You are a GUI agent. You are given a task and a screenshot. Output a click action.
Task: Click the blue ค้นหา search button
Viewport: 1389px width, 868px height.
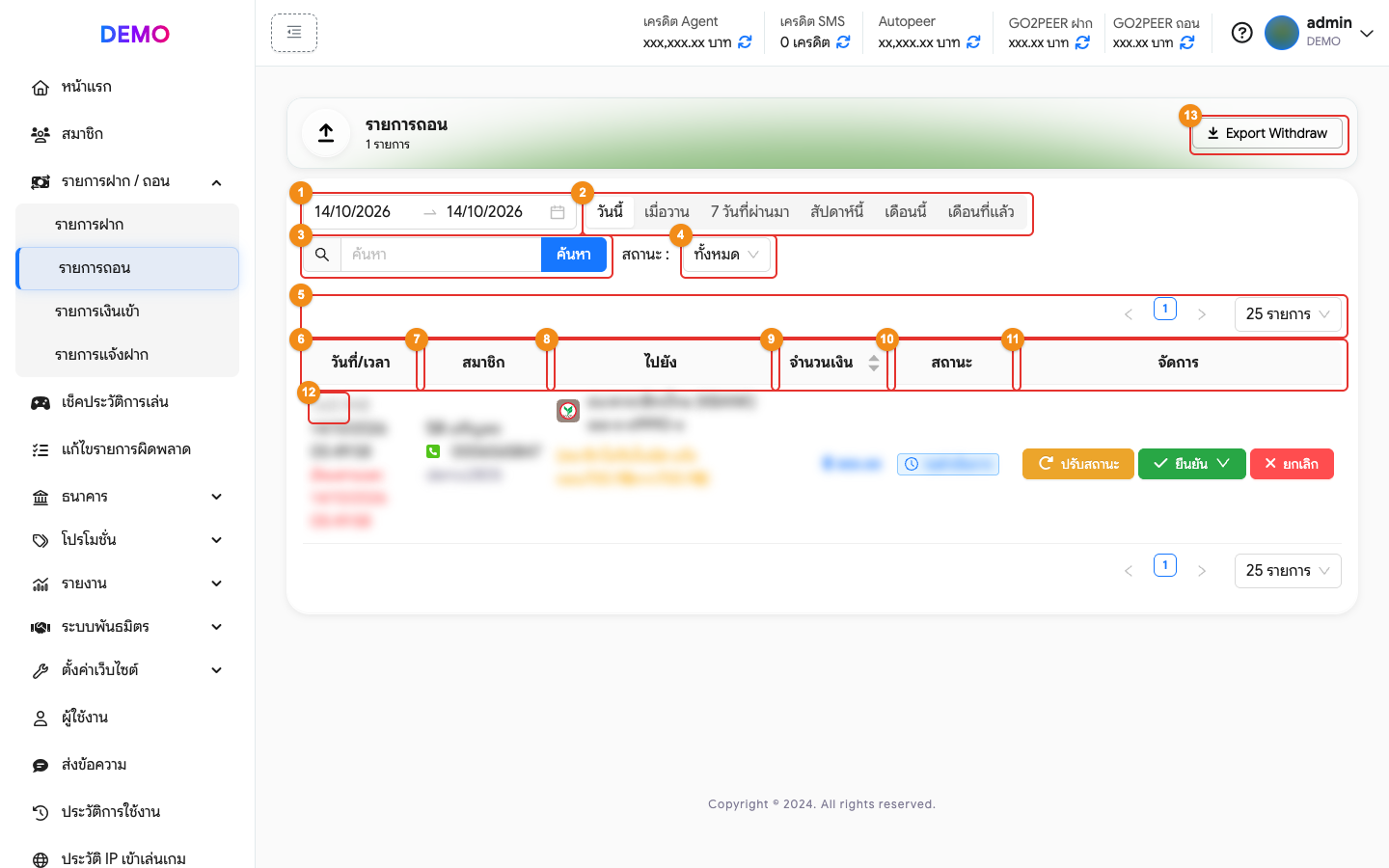point(574,255)
